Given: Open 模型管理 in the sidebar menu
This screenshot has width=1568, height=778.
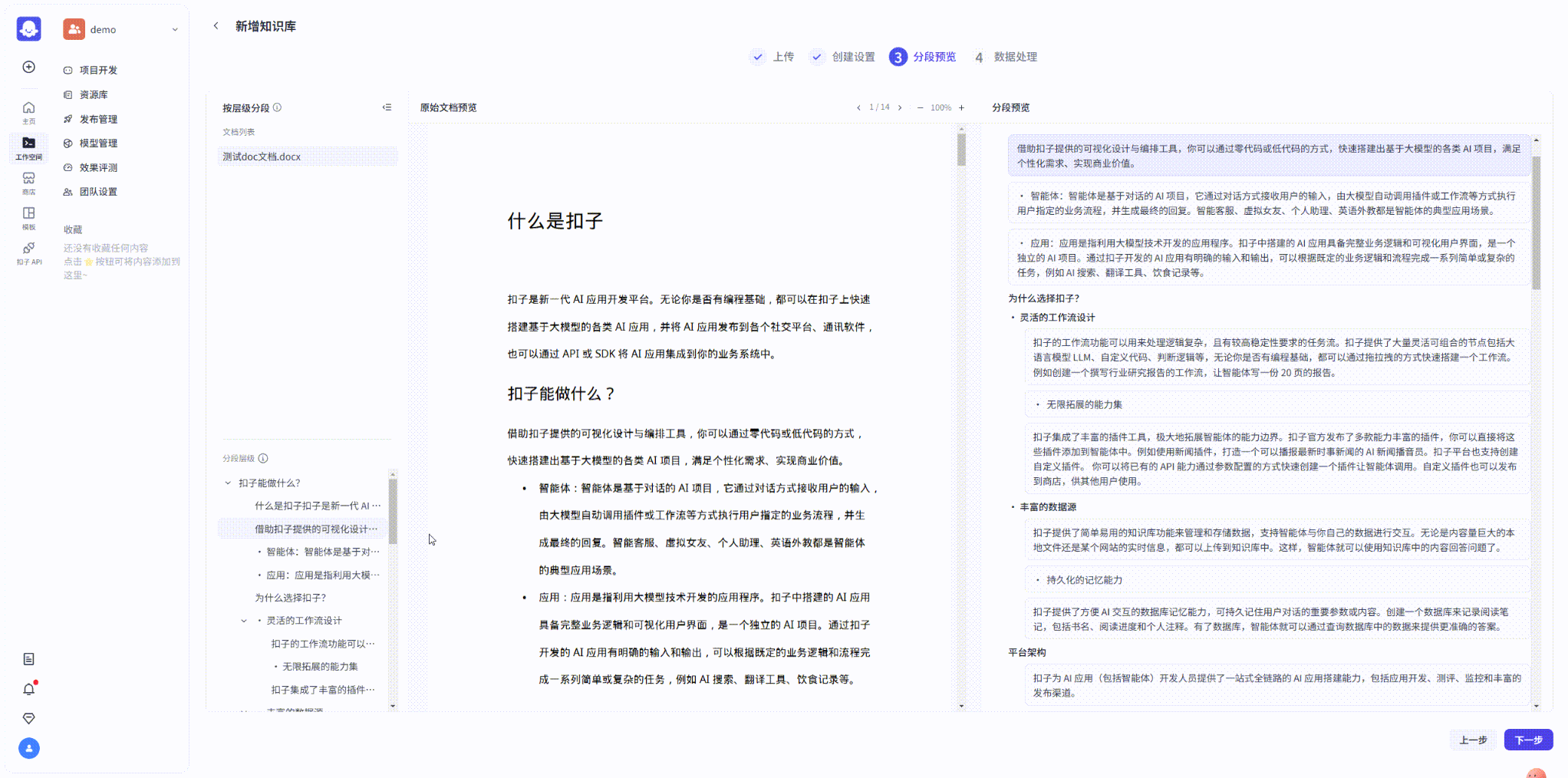Looking at the screenshot, I should click(98, 143).
